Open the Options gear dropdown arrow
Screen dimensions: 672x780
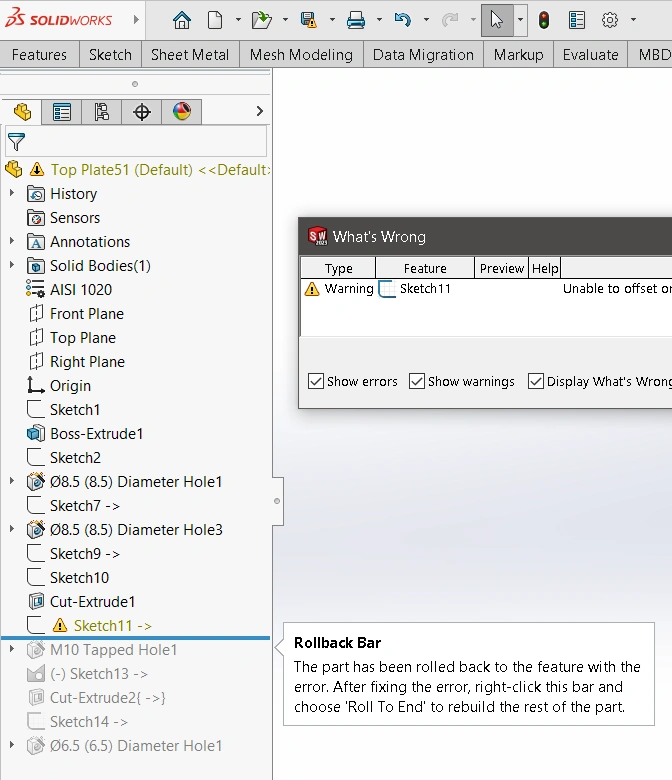pyautogui.click(x=633, y=20)
